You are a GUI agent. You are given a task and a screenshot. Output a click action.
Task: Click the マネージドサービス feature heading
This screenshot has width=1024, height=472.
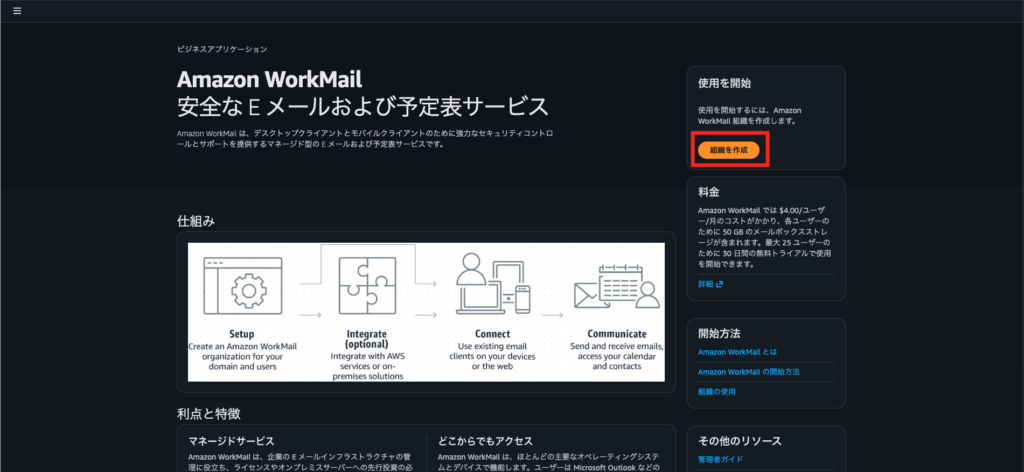coord(231,441)
